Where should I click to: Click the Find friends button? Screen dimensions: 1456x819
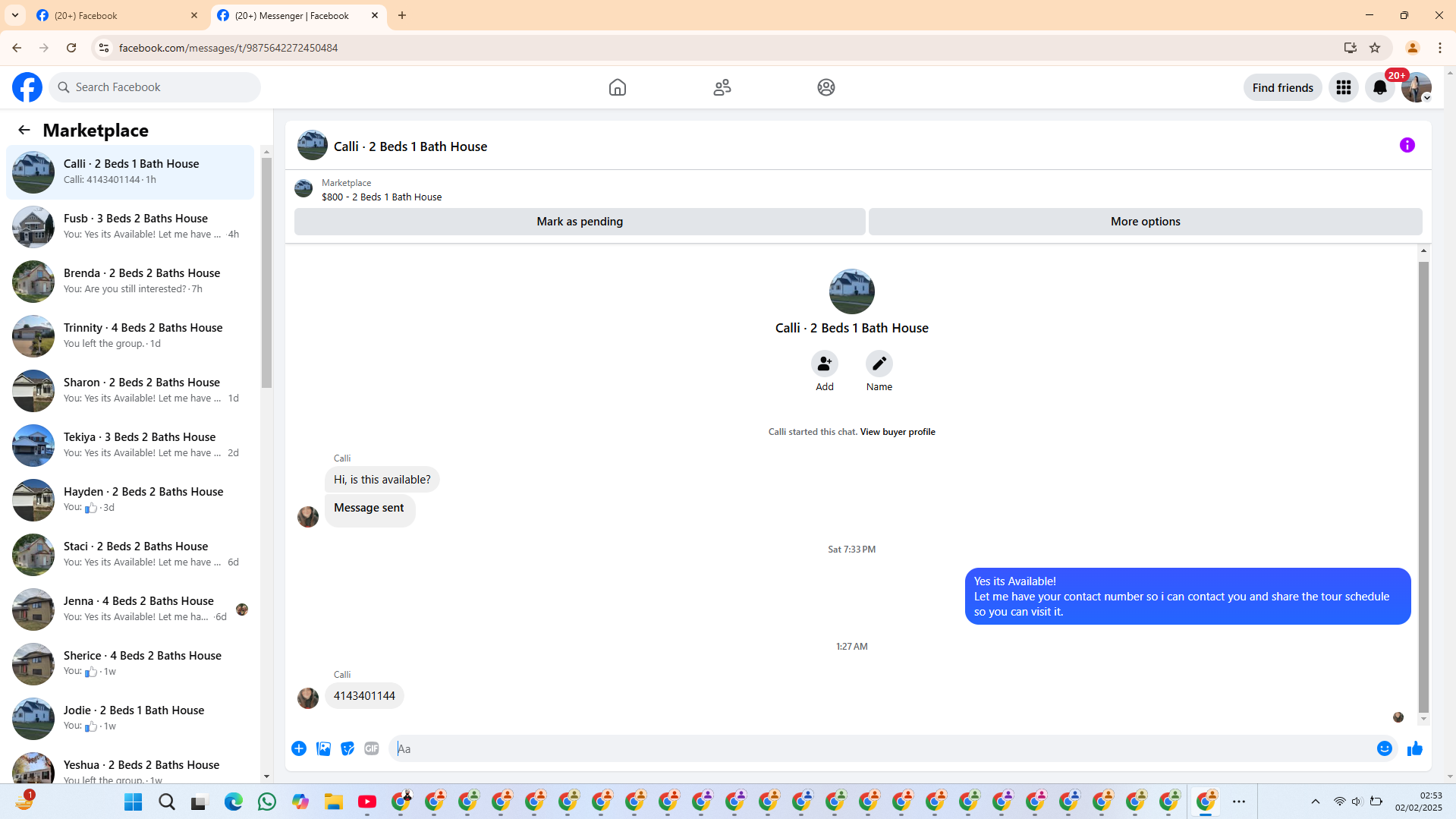click(x=1282, y=87)
